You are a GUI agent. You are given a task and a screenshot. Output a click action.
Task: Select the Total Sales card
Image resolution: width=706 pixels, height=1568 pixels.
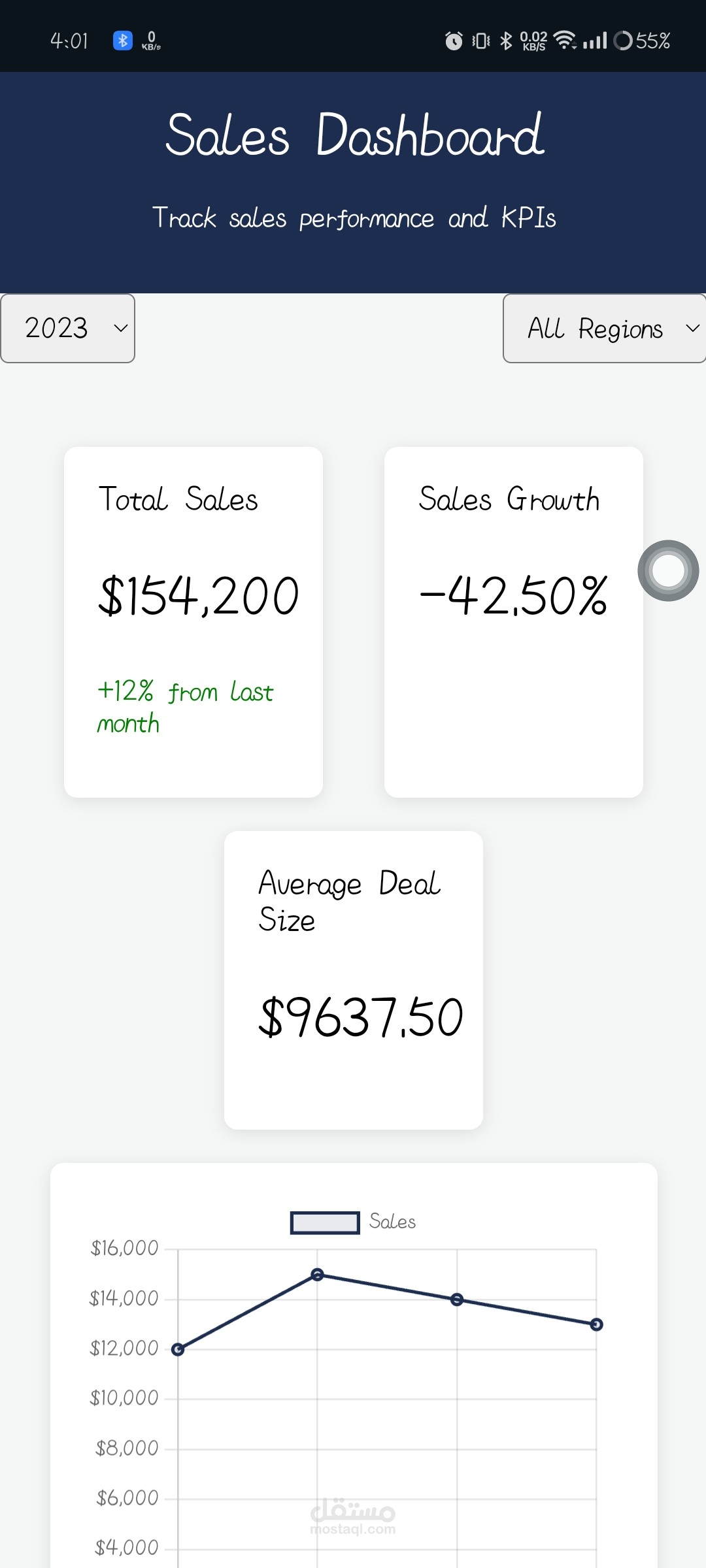pyautogui.click(x=193, y=622)
